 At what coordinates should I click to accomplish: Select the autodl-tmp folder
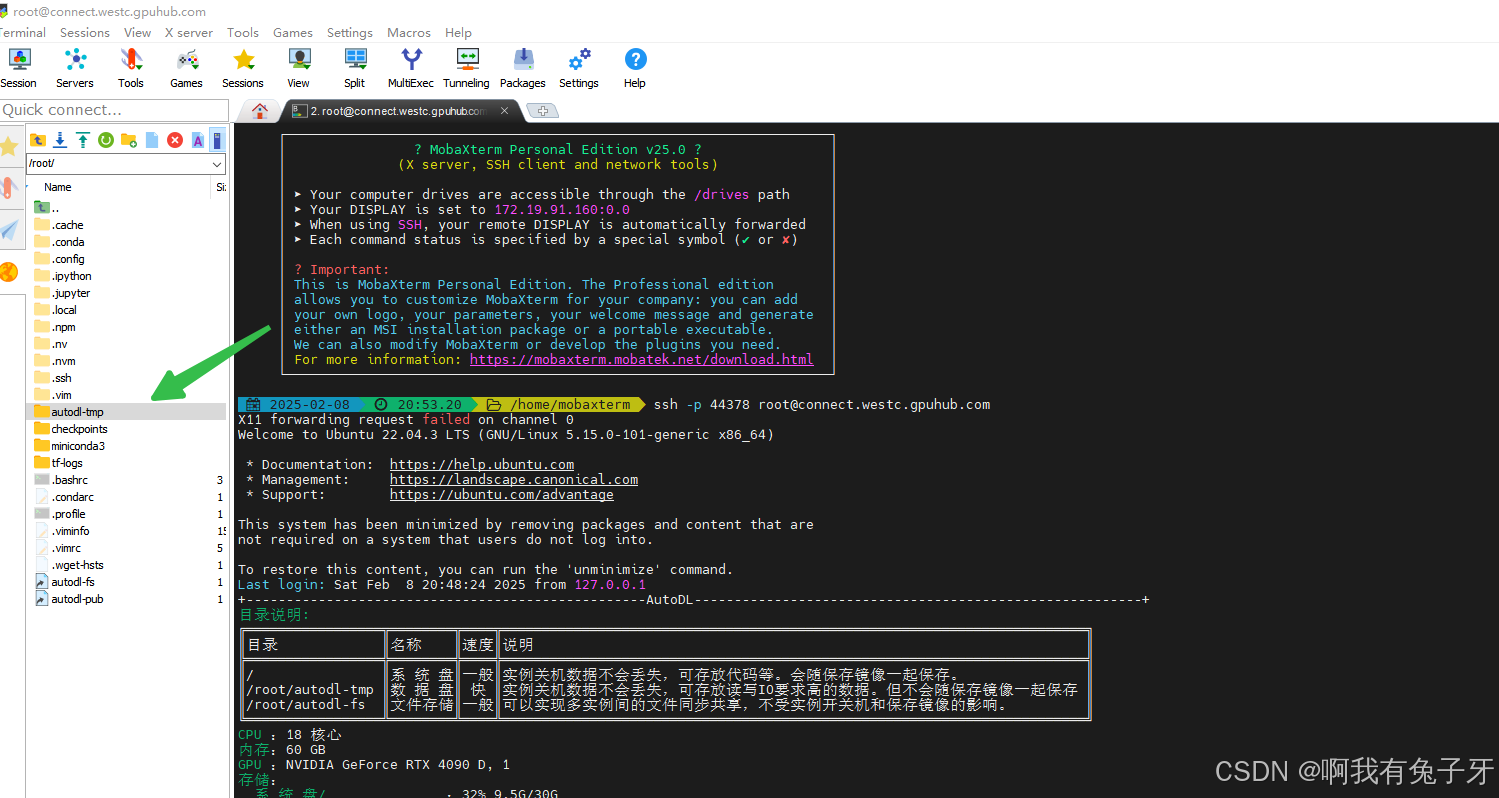[x=126, y=412]
